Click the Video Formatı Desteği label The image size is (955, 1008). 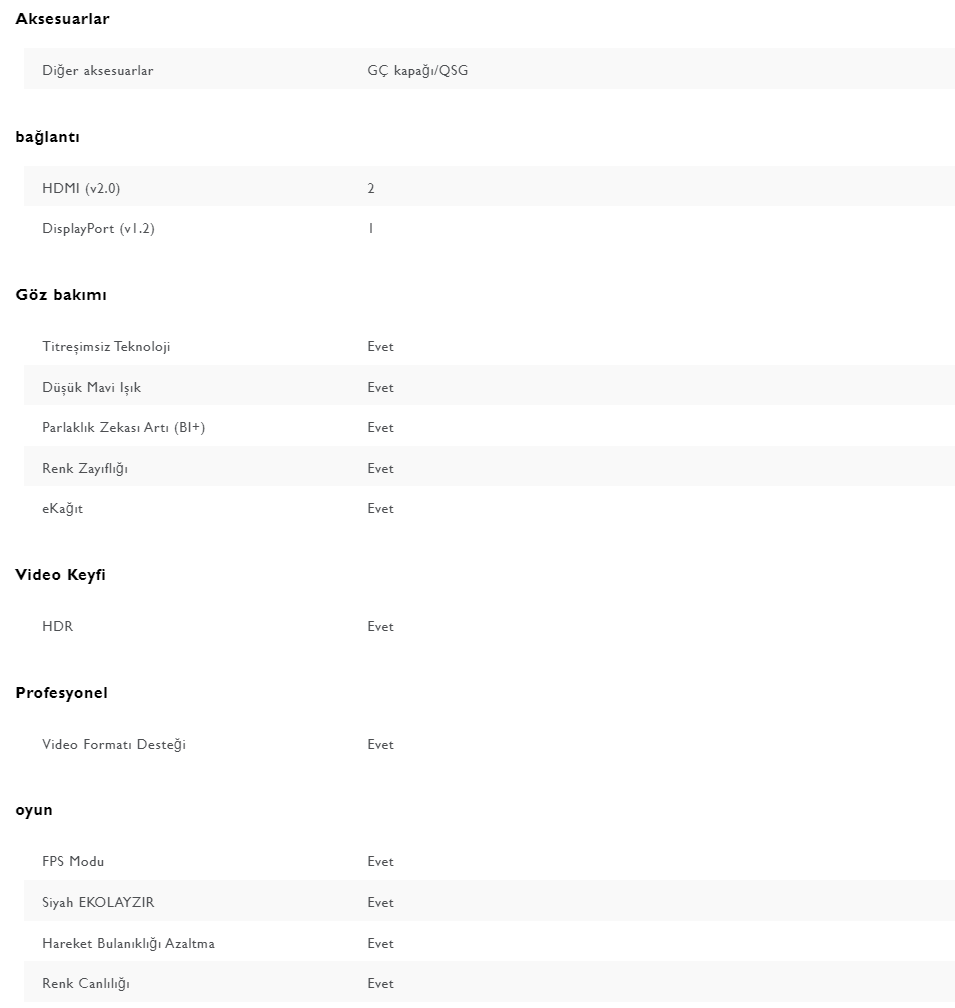coord(114,744)
